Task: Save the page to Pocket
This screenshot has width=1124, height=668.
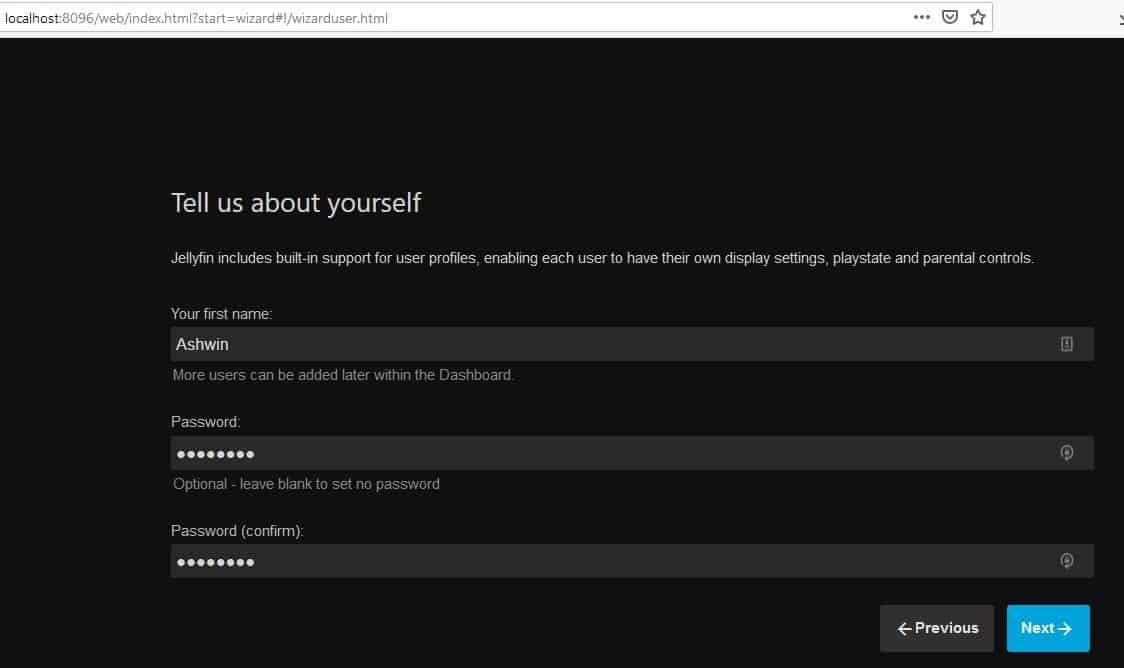Action: [948, 17]
